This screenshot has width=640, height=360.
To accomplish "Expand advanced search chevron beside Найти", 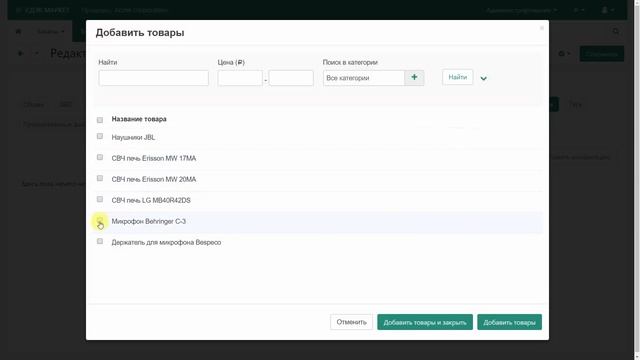I will pyautogui.click(x=484, y=78).
